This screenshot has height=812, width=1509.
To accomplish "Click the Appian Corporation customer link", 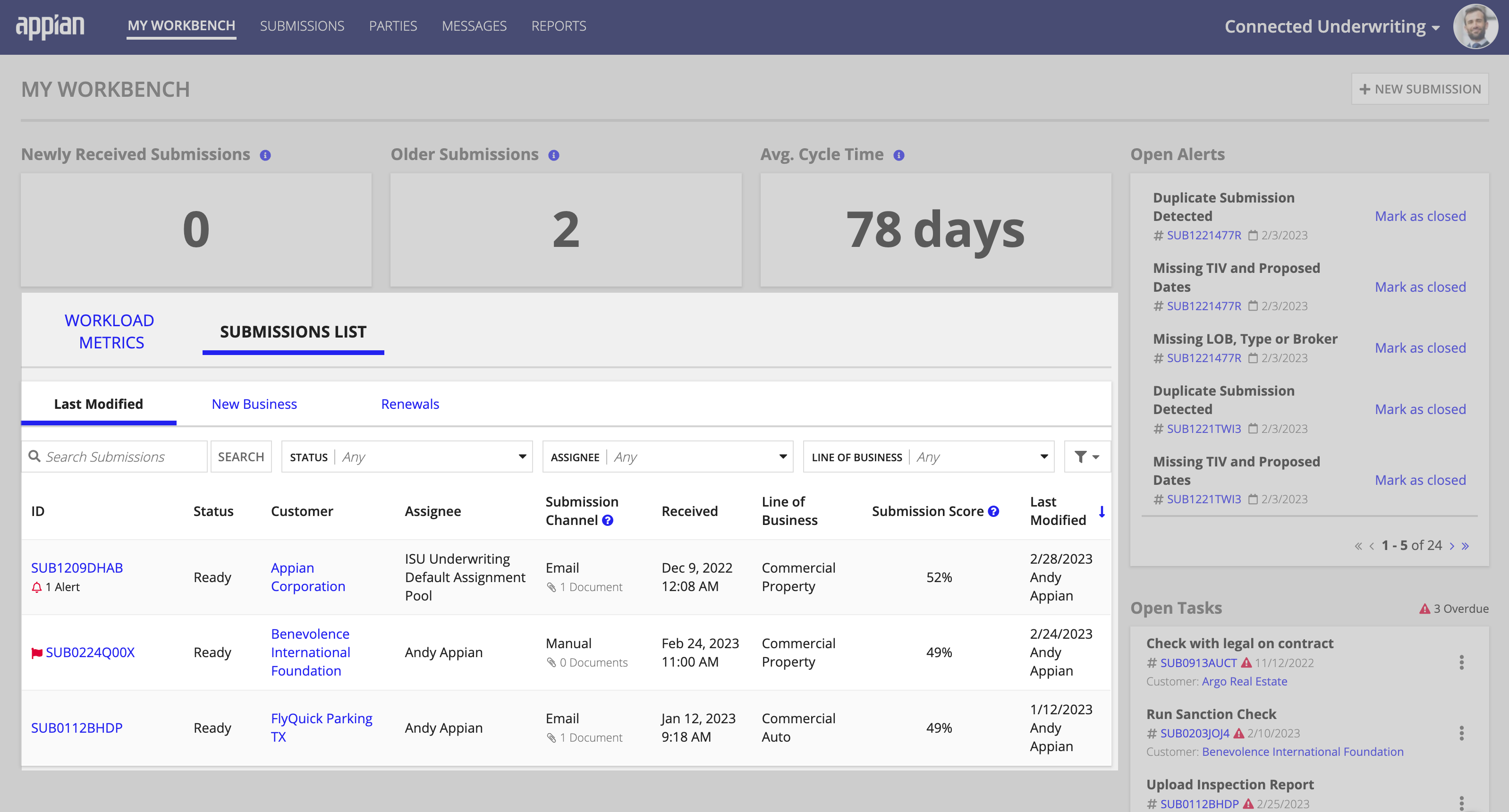I will click(x=308, y=577).
